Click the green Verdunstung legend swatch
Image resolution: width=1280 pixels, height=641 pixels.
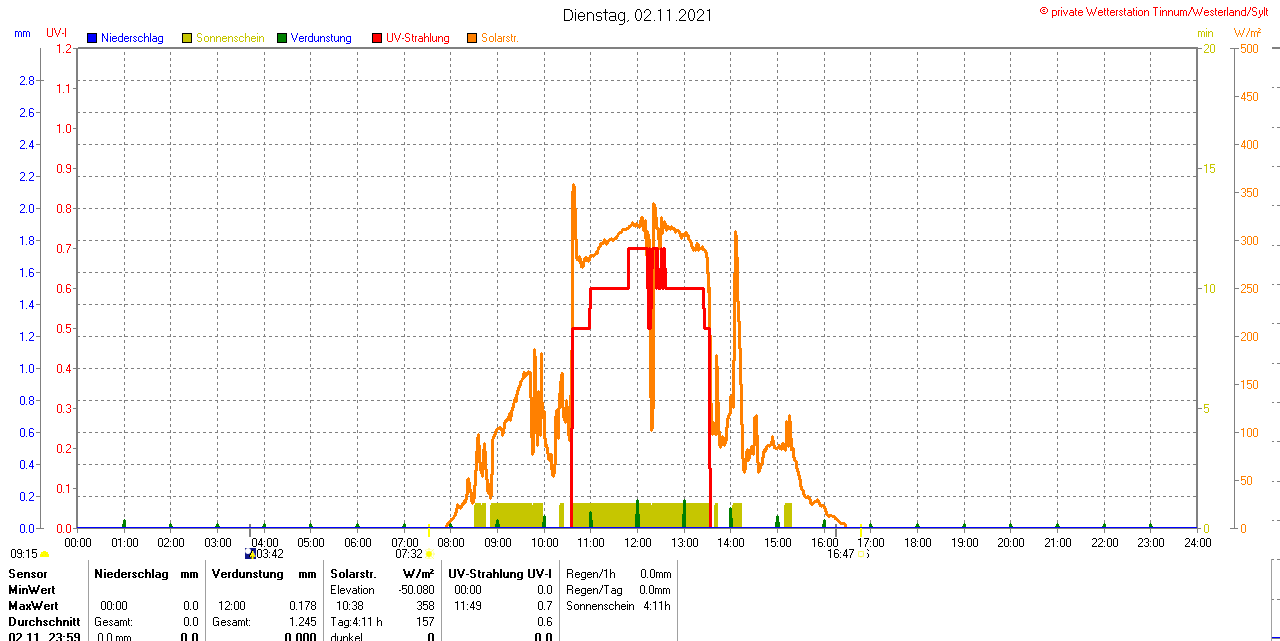282,38
